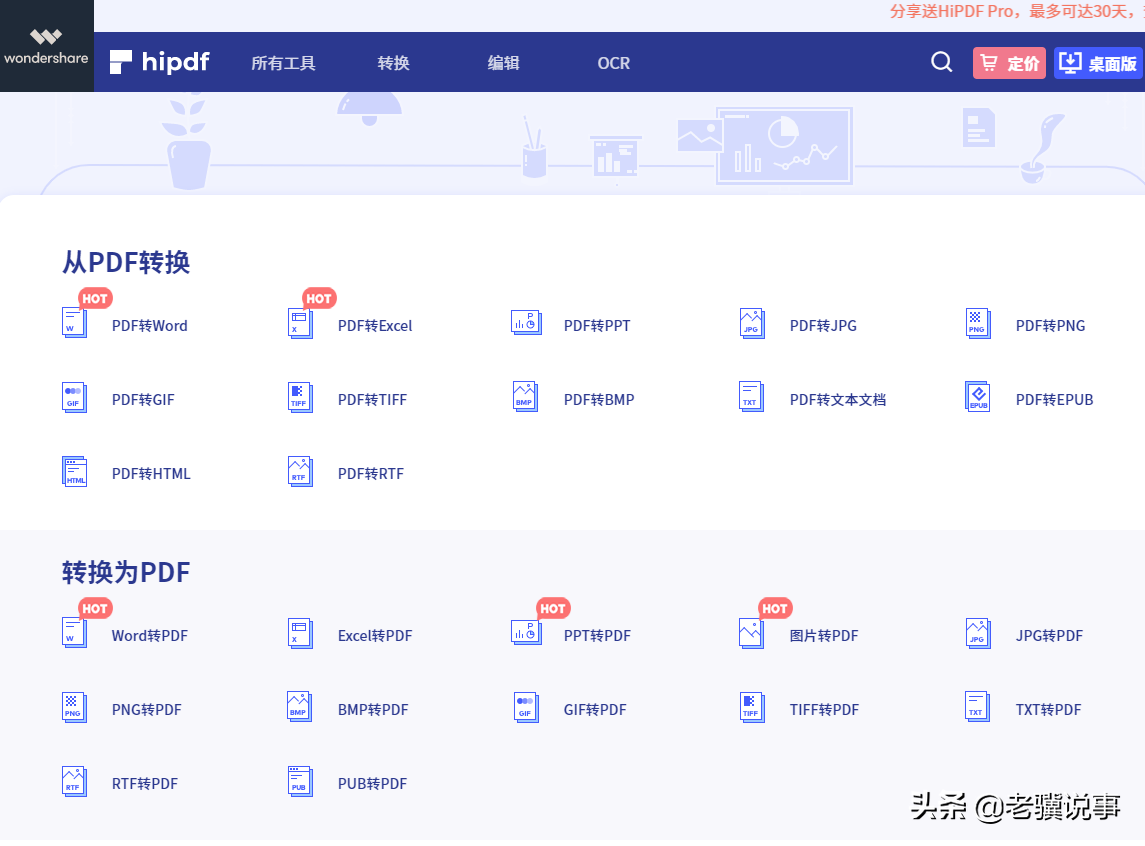Viewport: 1145px width, 846px height.
Task: Open the PUB转PDF link
Action: (x=372, y=785)
